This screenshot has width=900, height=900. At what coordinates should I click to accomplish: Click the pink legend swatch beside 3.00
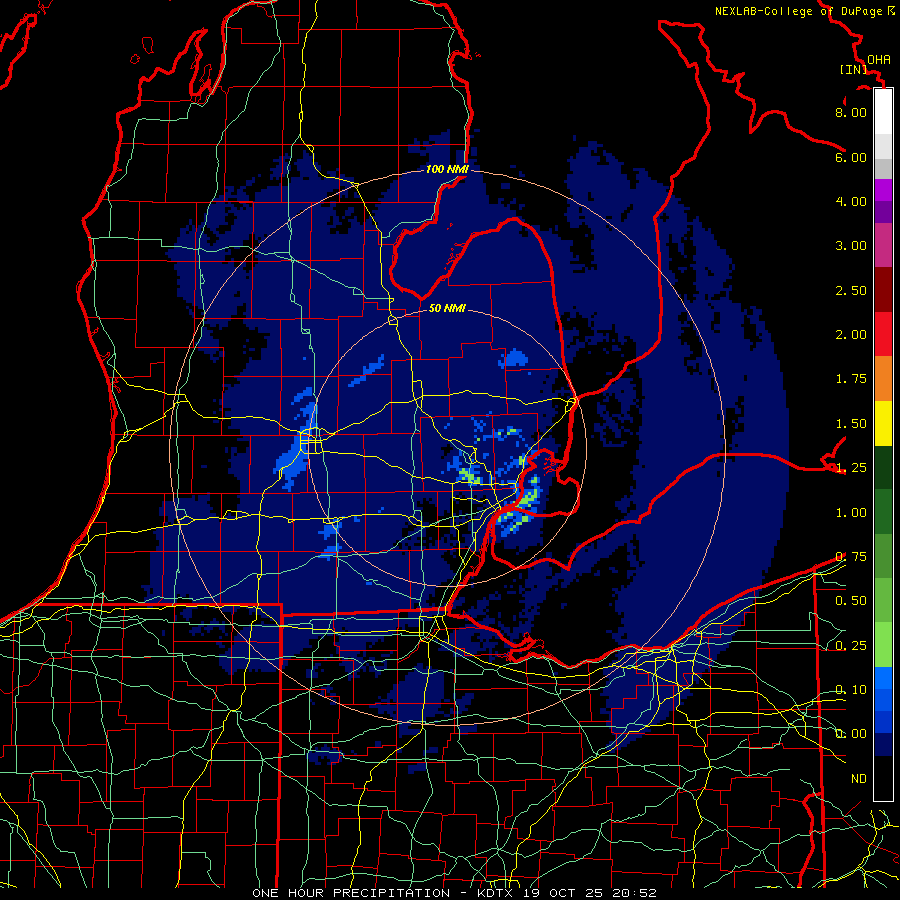[x=883, y=245]
